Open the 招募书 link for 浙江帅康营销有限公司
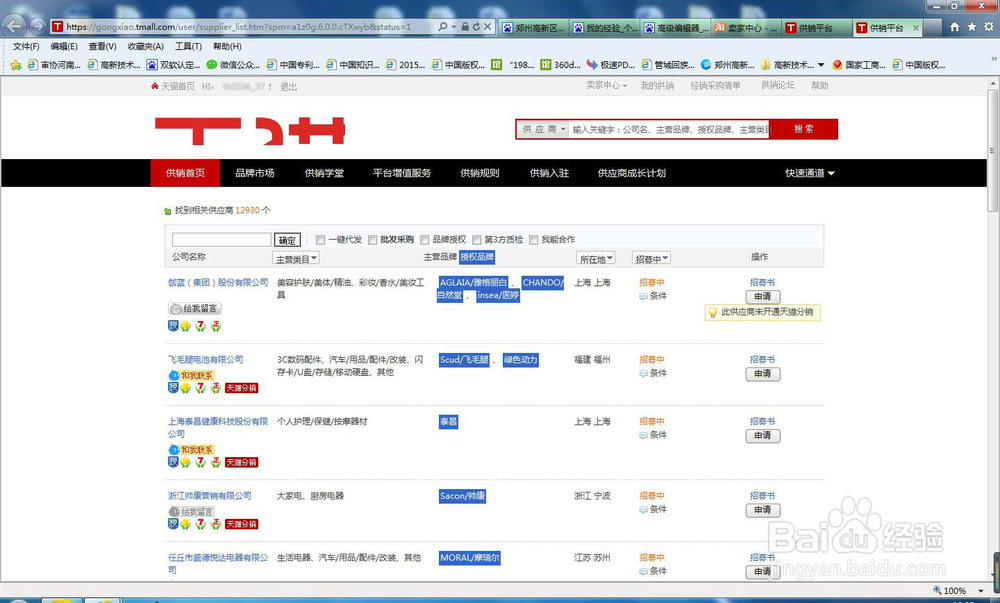This screenshot has width=1000, height=603. (x=762, y=496)
